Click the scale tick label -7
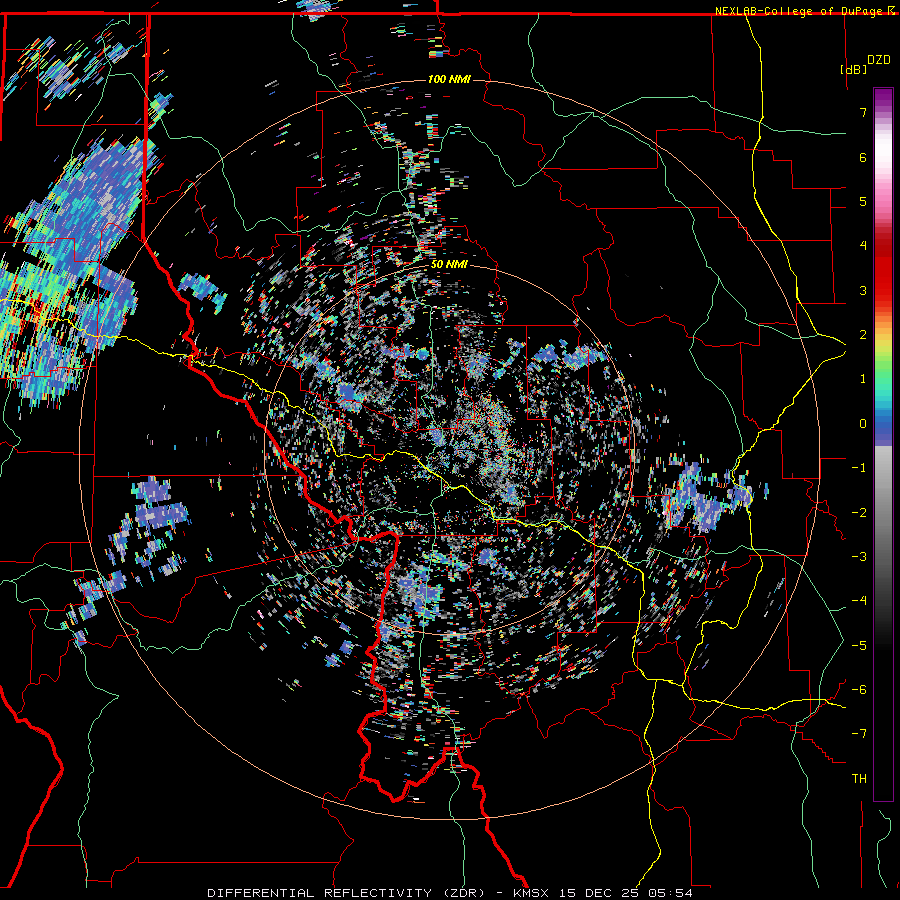Screen dimensions: 900x900 coord(859,734)
